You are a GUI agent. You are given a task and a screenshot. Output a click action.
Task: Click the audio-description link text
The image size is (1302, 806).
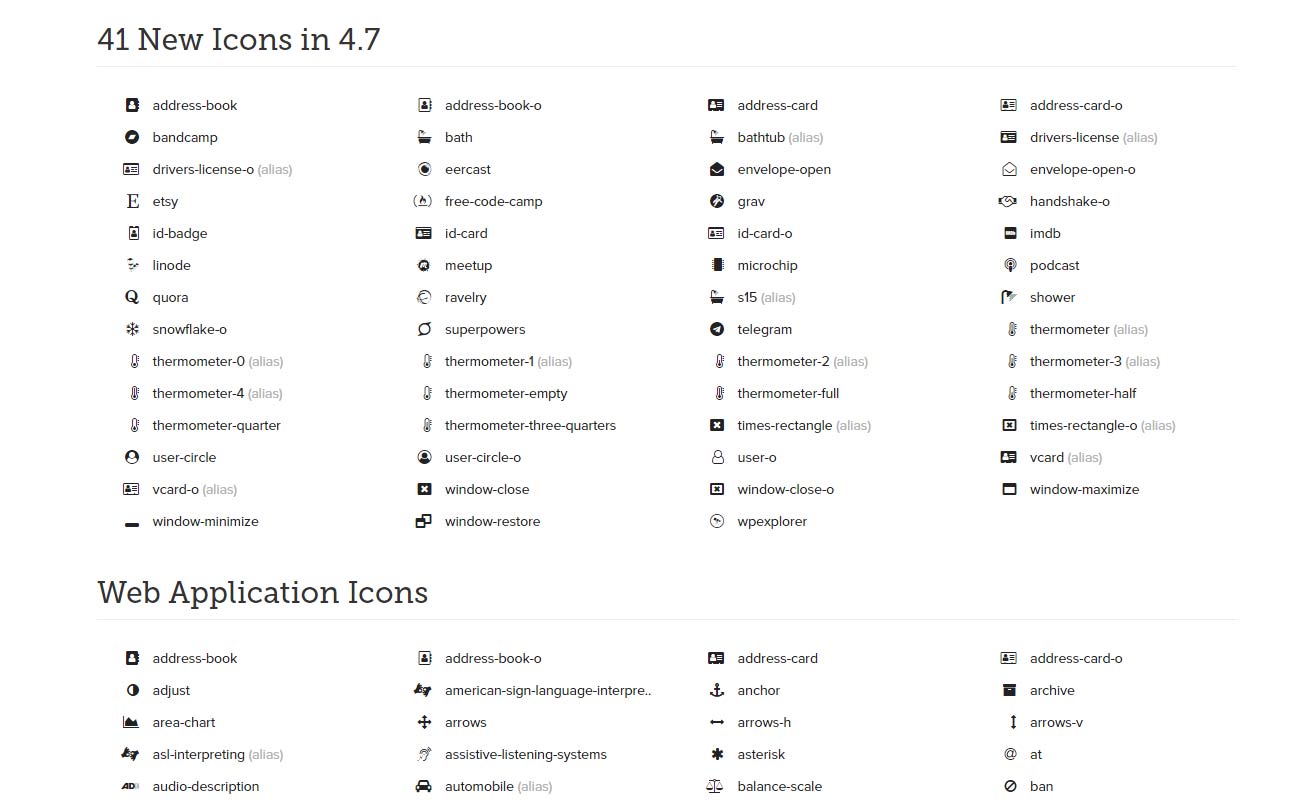coord(204,786)
